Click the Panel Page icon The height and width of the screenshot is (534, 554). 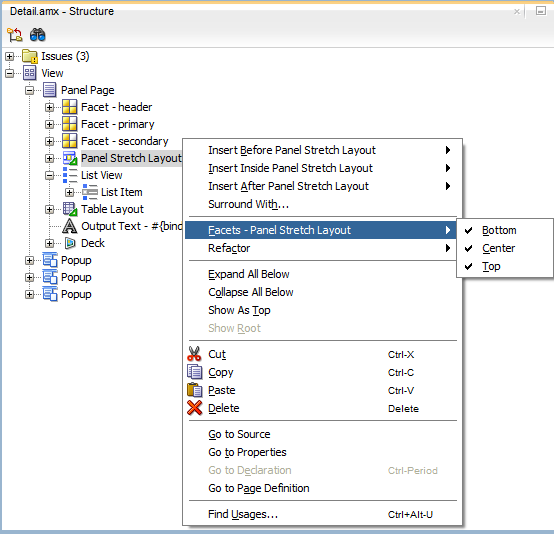[x=49, y=90]
